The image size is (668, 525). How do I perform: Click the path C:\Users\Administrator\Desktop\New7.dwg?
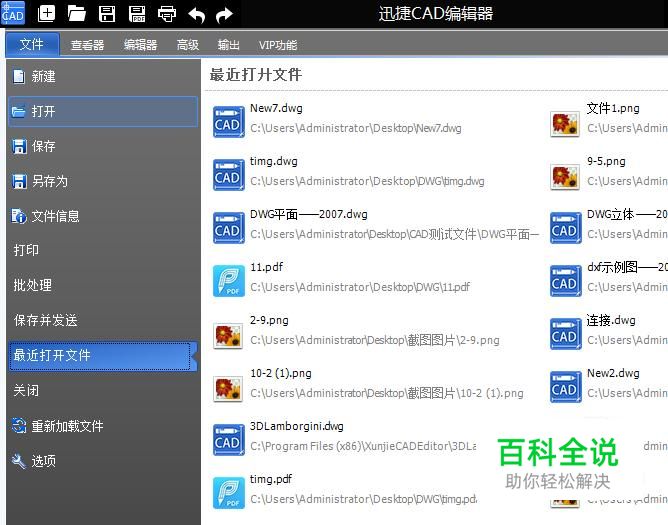tap(356, 128)
